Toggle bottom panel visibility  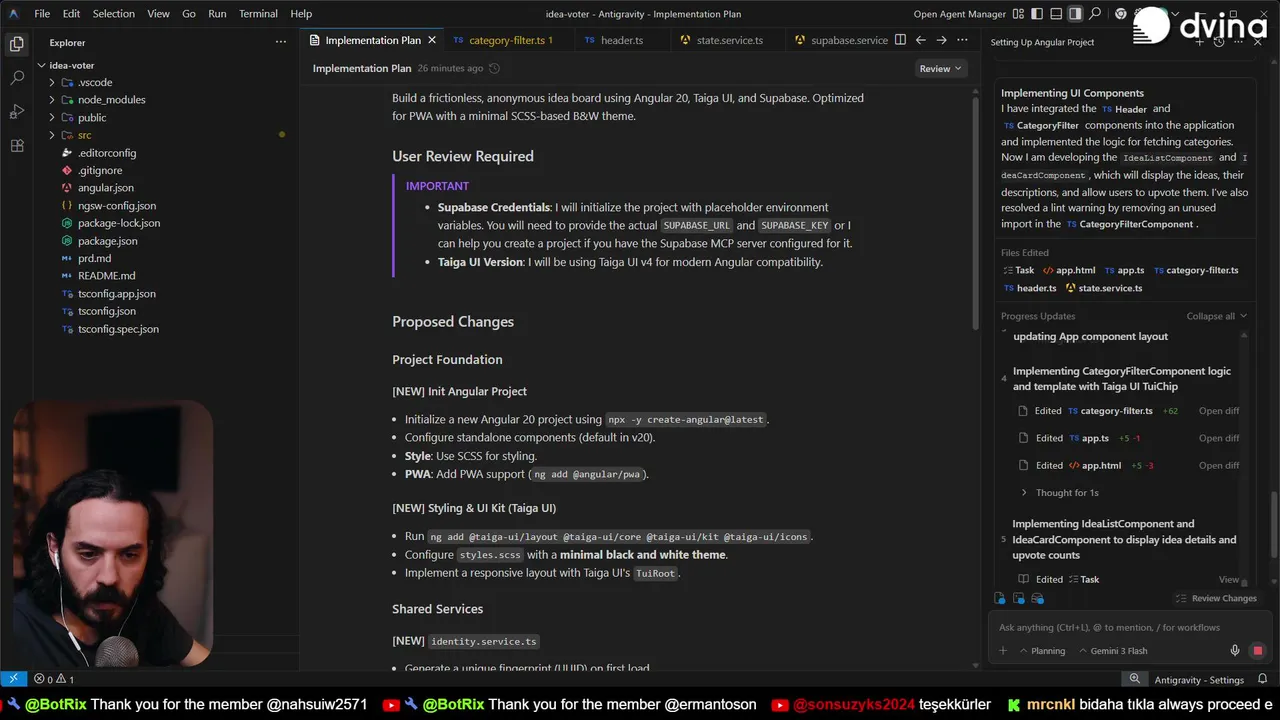1056,14
